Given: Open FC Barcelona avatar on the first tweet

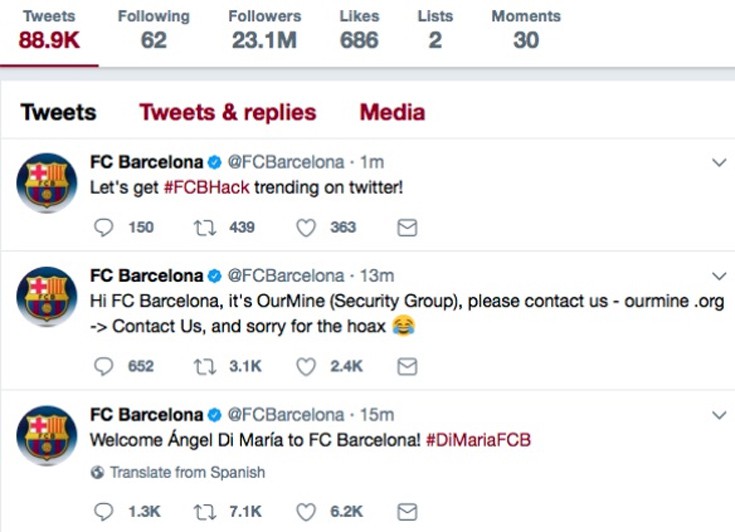Looking at the screenshot, I should pos(47,185).
